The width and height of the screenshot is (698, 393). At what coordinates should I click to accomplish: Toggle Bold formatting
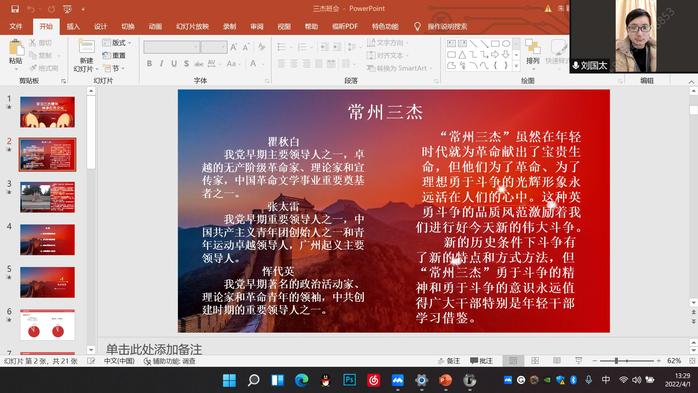(150, 64)
